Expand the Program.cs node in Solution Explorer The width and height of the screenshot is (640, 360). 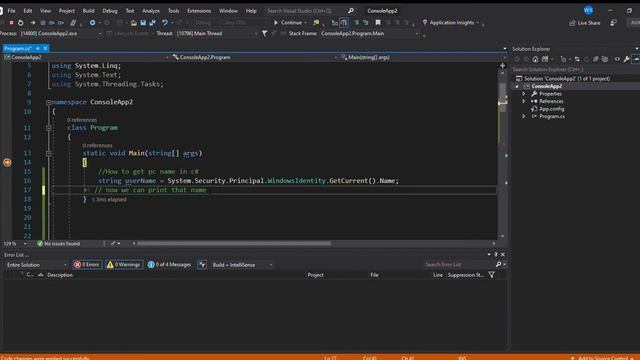[524, 116]
